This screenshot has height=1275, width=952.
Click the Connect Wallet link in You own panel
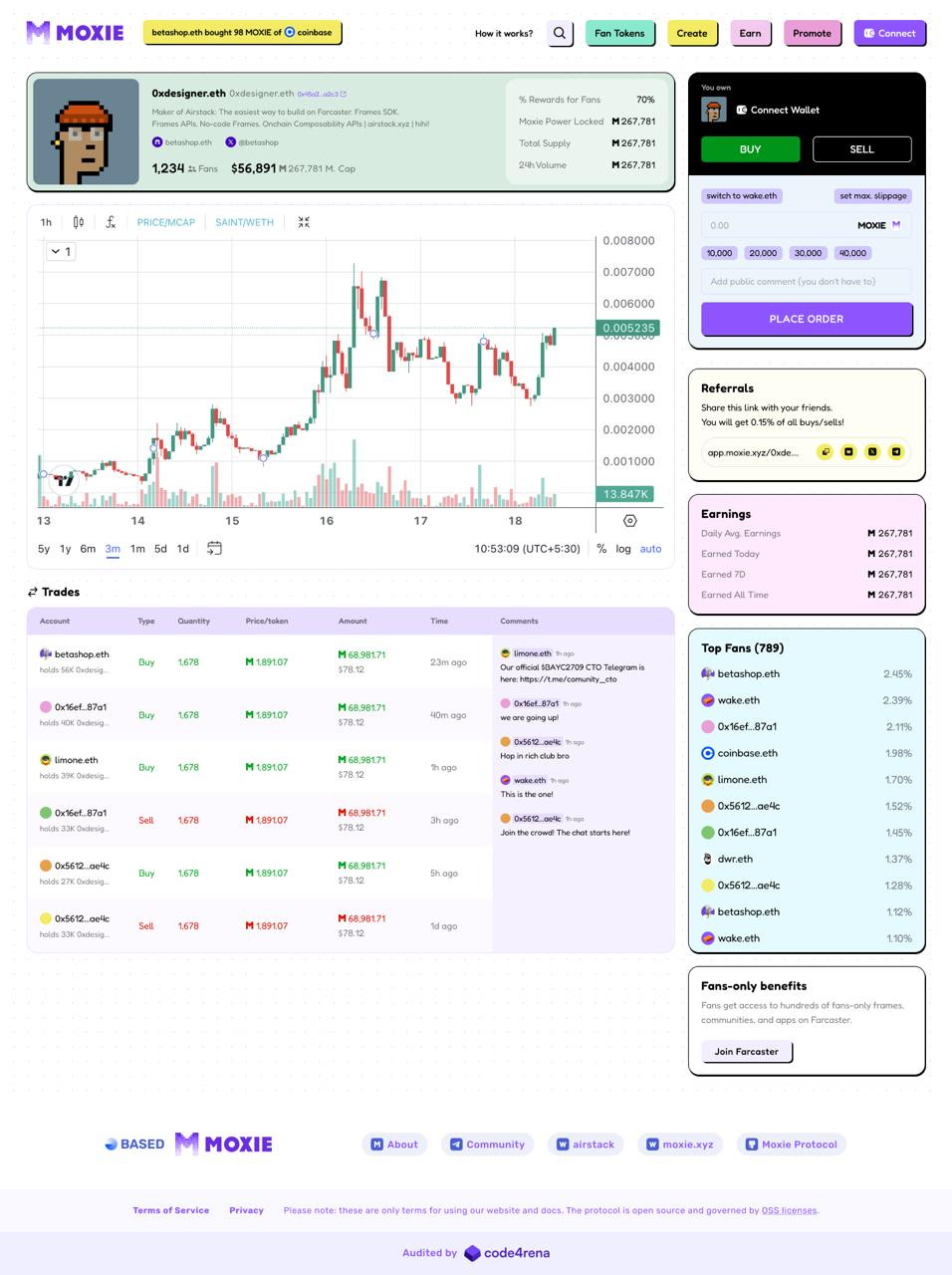pos(778,110)
